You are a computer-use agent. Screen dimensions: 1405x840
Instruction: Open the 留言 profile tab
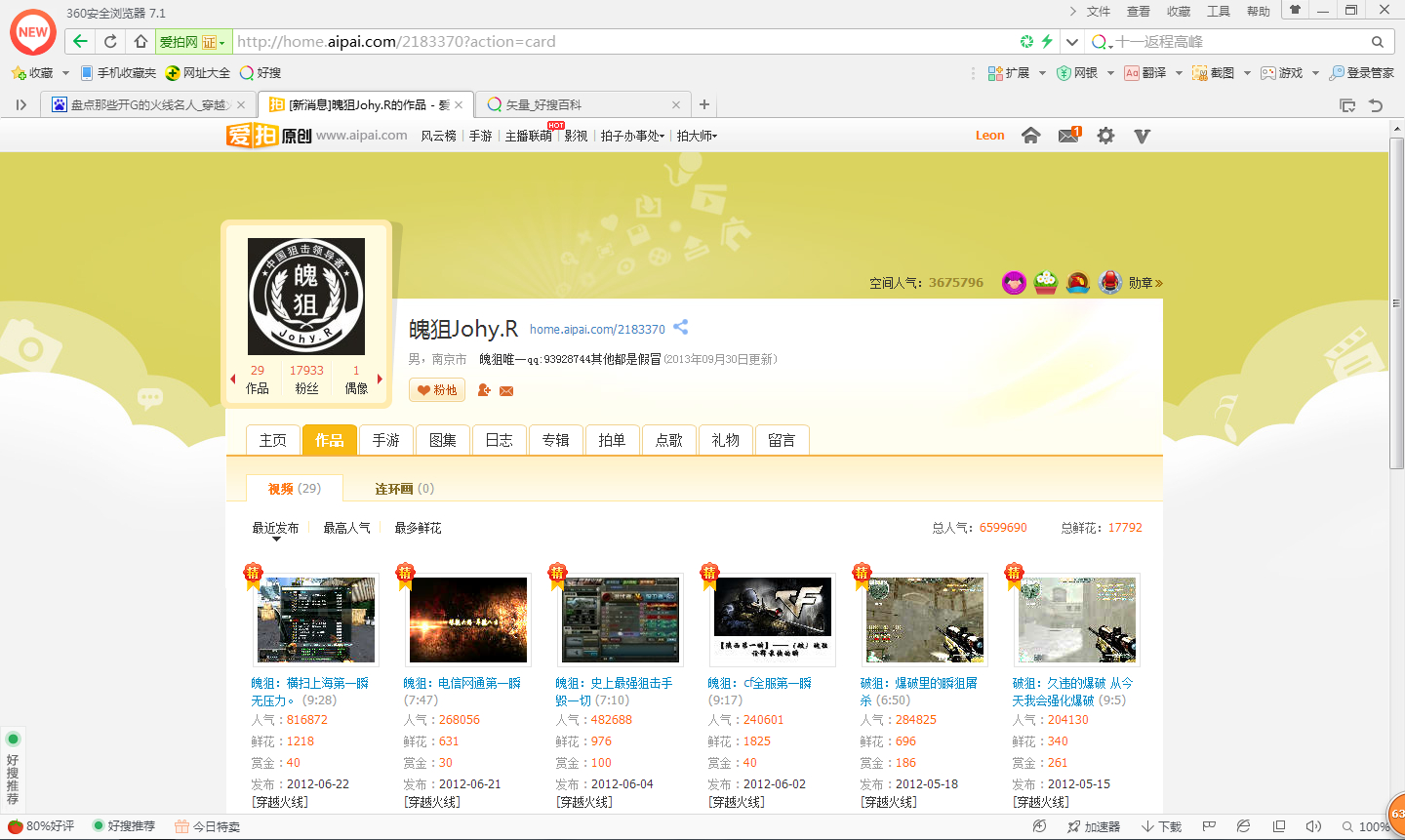pos(782,440)
